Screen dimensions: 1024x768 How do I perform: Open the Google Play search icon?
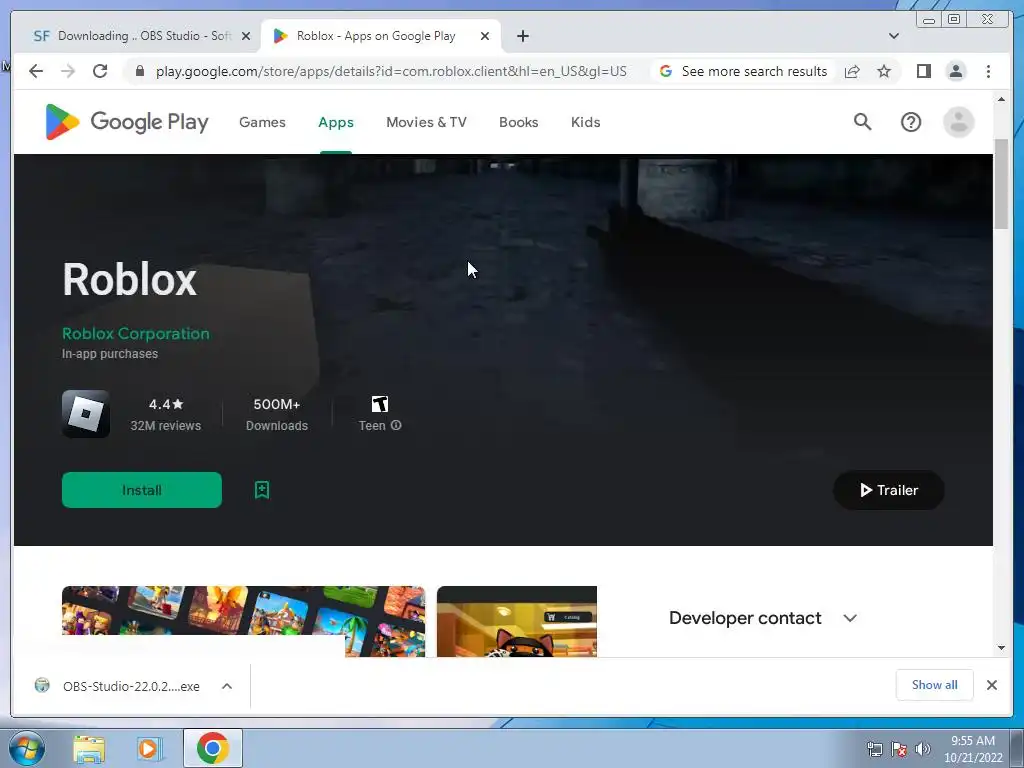862,121
